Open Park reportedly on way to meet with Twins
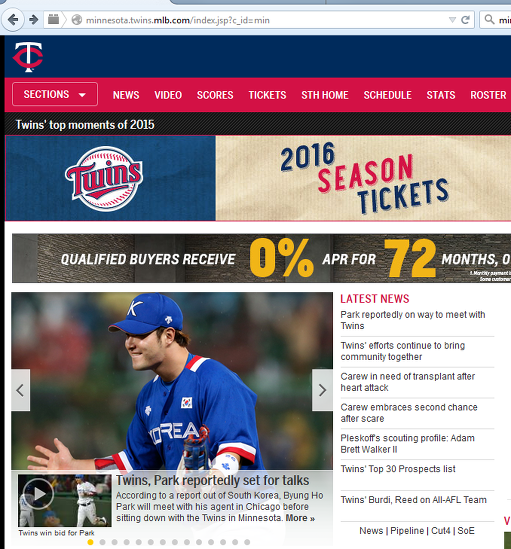Screen dimensions: 511x549 coord(413,320)
